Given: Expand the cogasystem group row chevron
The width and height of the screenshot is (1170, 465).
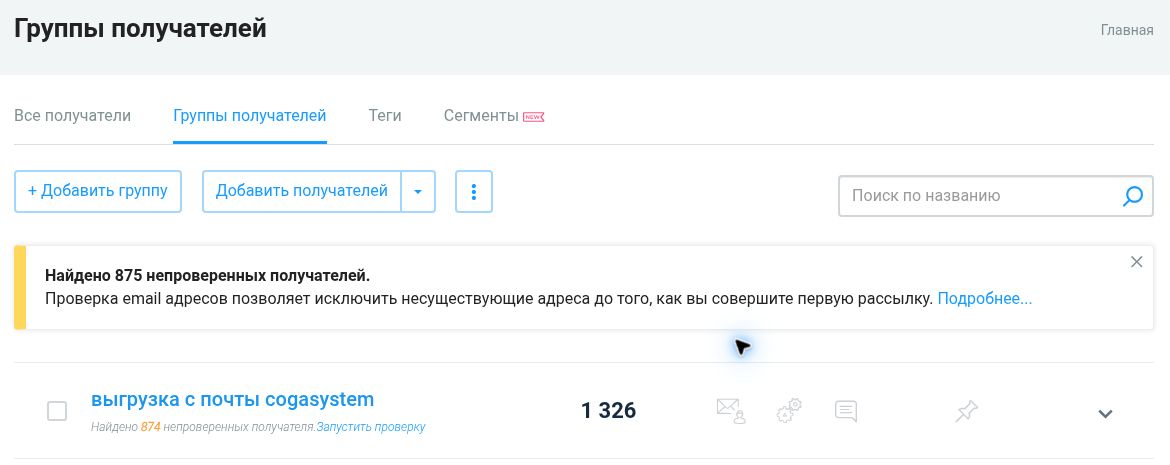Looking at the screenshot, I should pyautogui.click(x=1105, y=413).
